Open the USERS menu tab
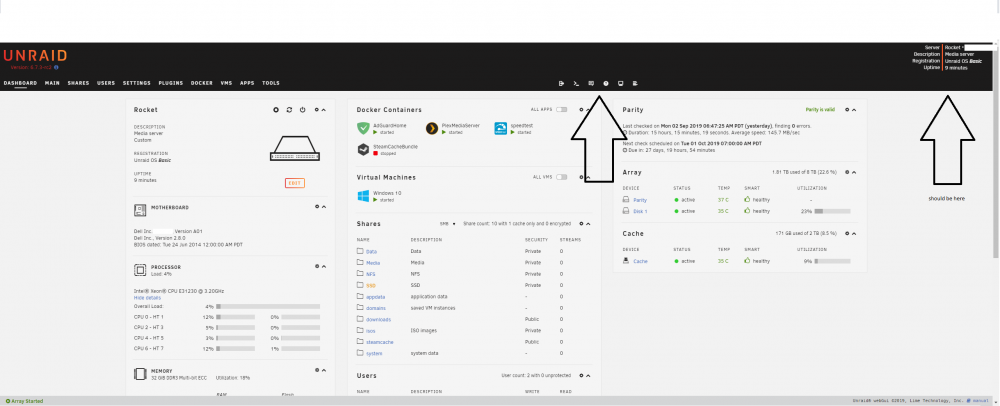The height and width of the screenshot is (406, 1000). click(106, 83)
